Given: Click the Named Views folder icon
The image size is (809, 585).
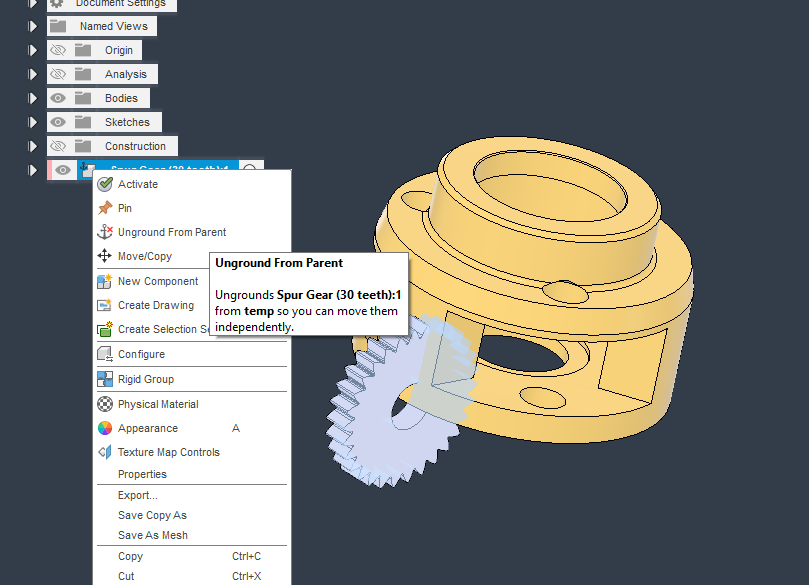Looking at the screenshot, I should tap(58, 26).
